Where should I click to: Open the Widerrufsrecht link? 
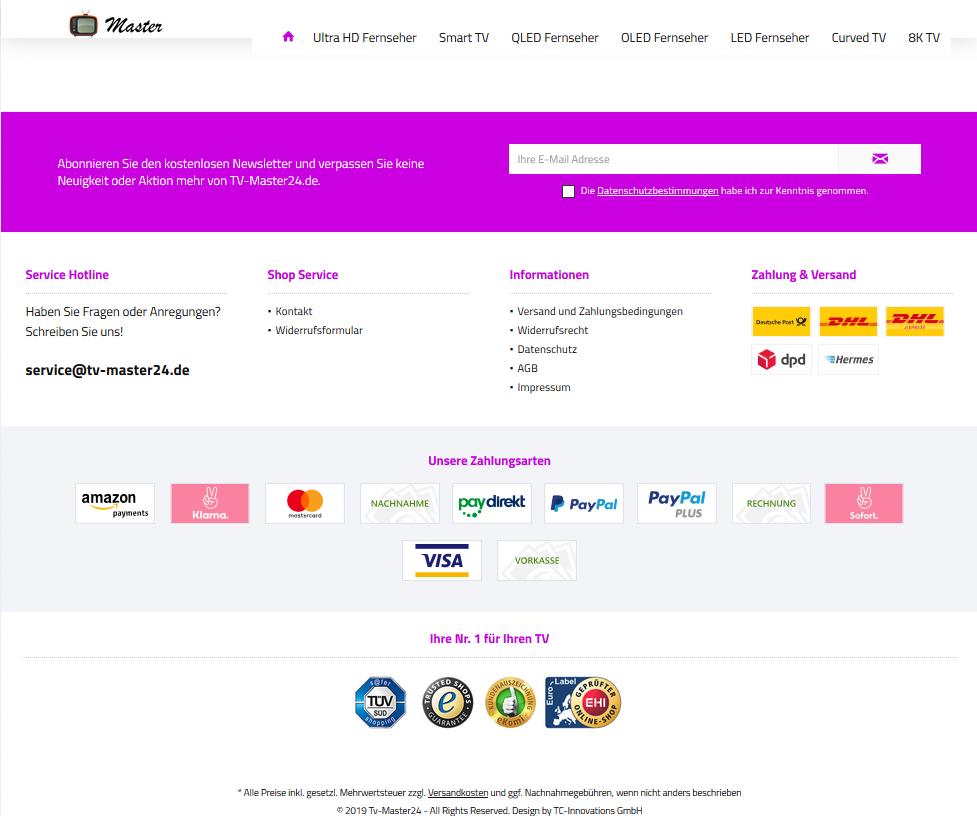tap(553, 330)
